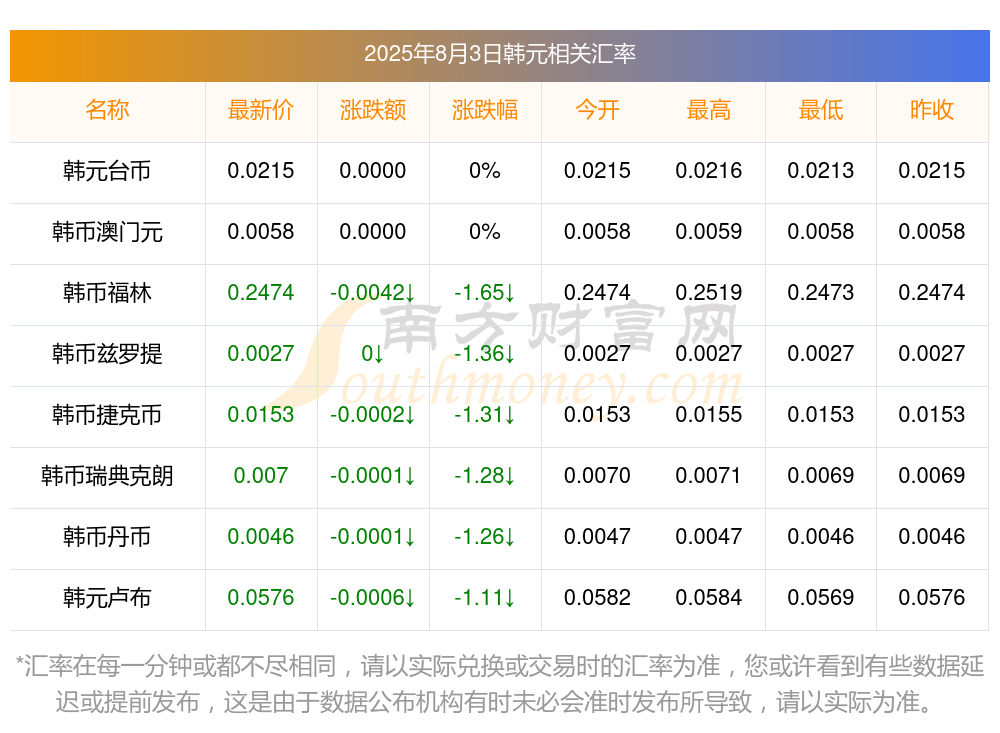Image resolution: width=1000 pixels, height=733 pixels.
Task: Click 韩币丹币 opening value 0.0047
Action: (x=598, y=536)
